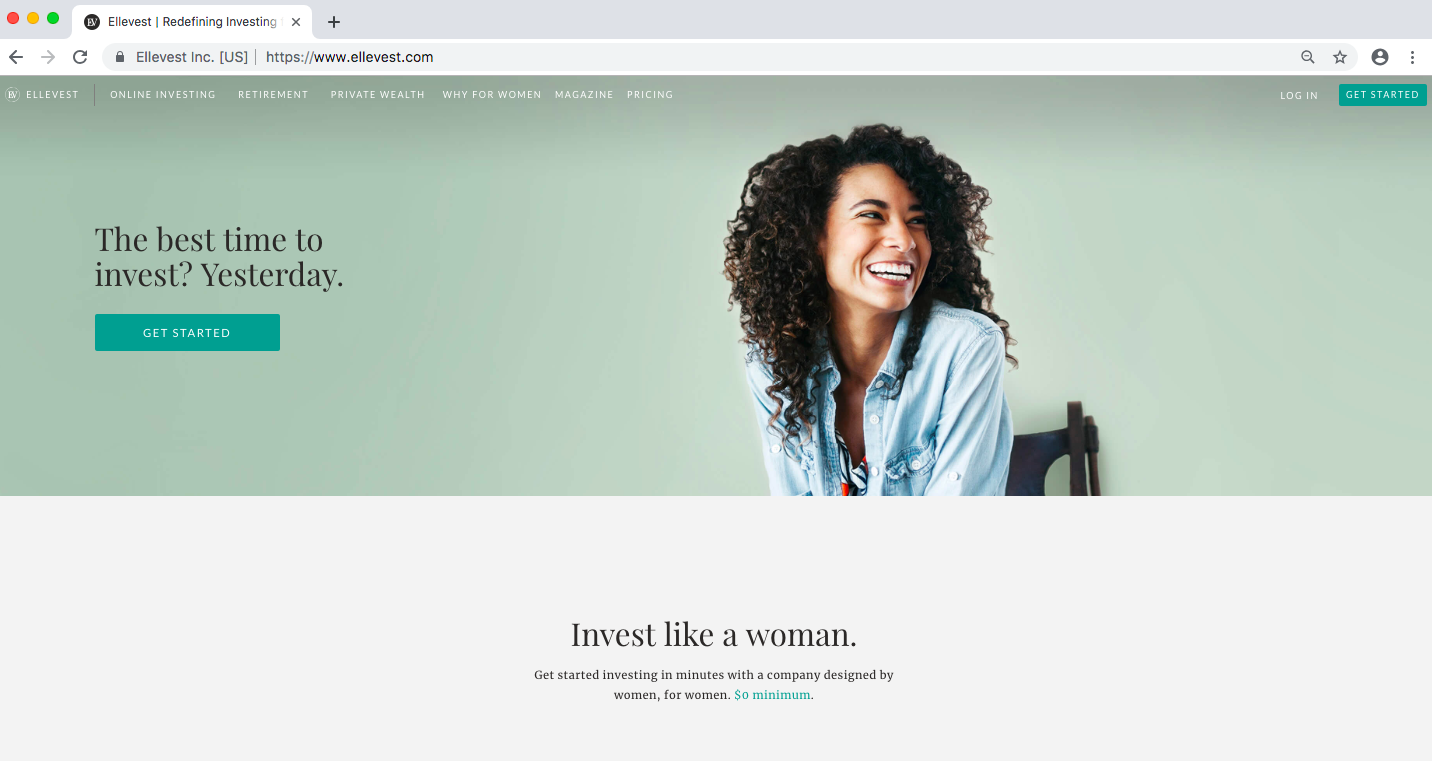Viewport: 1432px width, 761px height.
Task: Visit the Why For Women page
Action: [492, 95]
